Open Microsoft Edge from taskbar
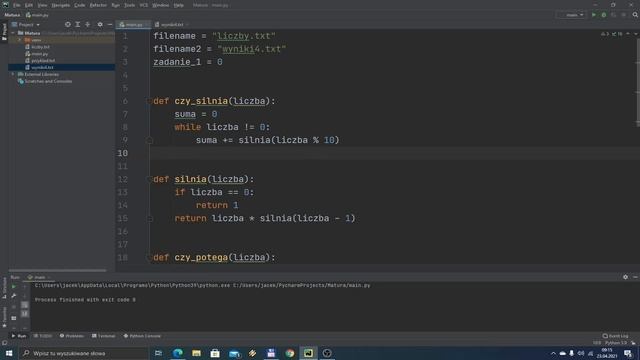The width and height of the screenshot is (640, 360). 178,353
